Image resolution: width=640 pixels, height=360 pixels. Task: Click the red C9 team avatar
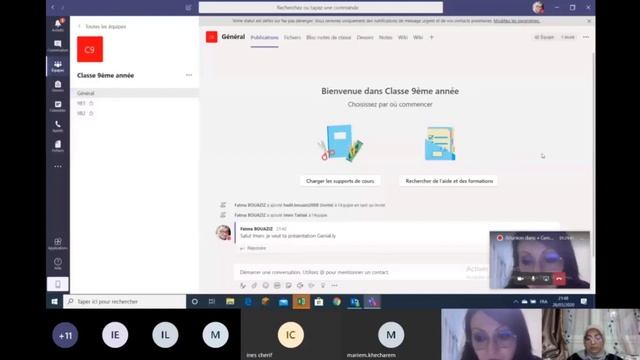pos(90,49)
